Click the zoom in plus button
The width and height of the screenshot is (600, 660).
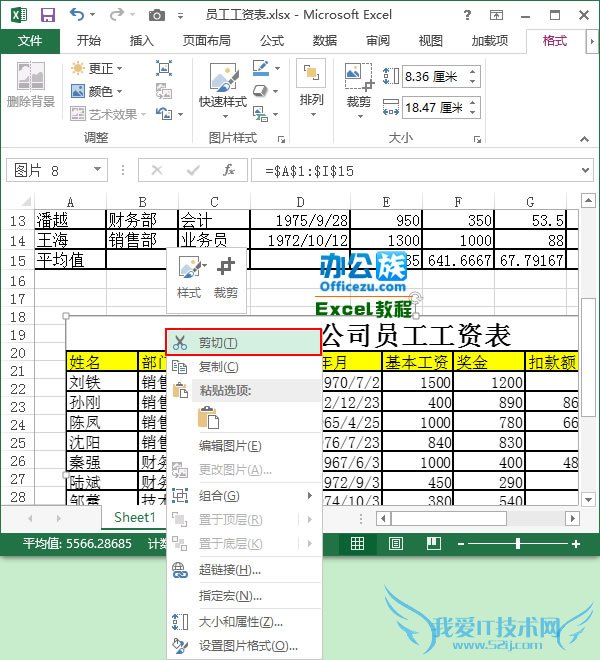point(576,544)
